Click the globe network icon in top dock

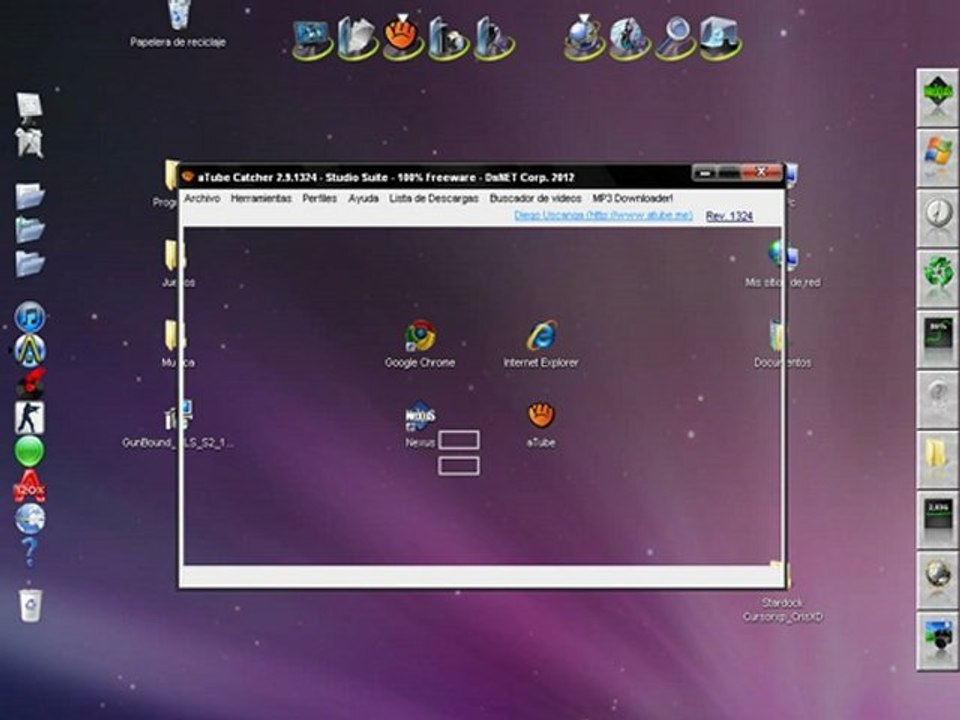583,38
